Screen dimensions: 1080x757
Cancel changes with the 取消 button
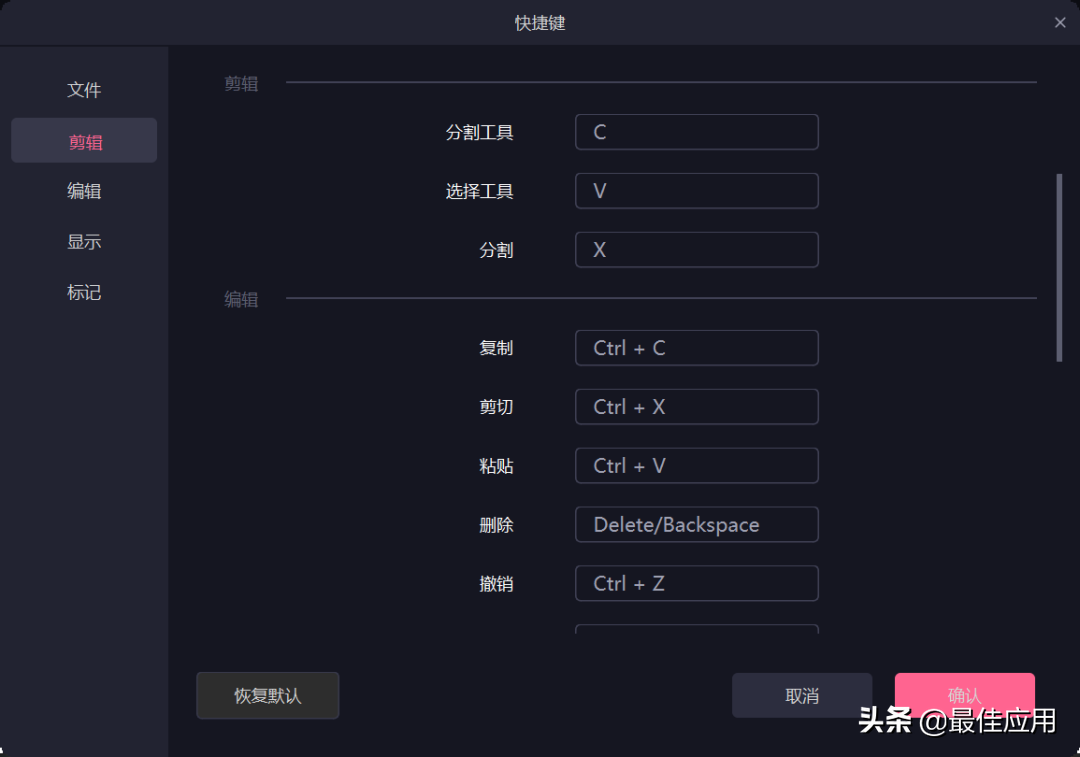(x=802, y=696)
